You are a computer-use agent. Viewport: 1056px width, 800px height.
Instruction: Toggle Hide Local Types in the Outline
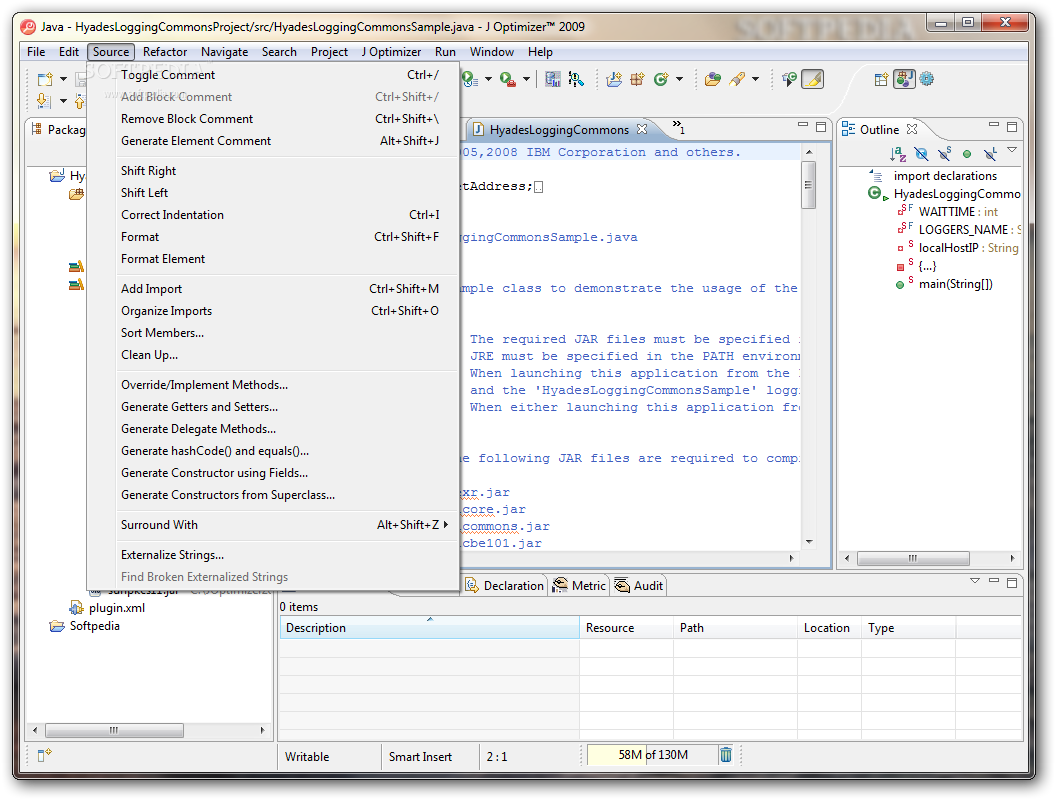990,154
